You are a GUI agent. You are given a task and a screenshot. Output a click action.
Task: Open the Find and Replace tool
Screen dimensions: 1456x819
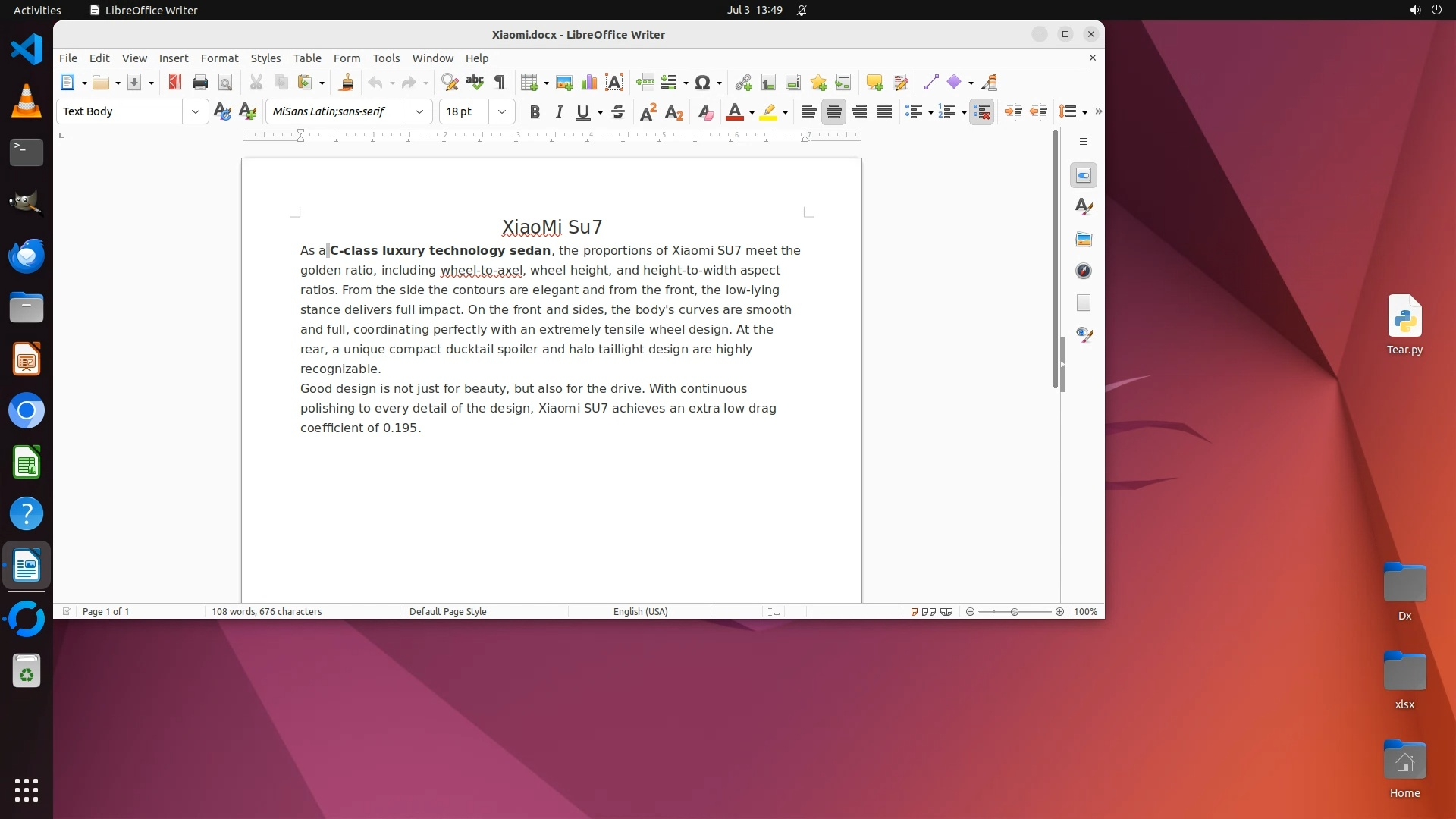450,83
